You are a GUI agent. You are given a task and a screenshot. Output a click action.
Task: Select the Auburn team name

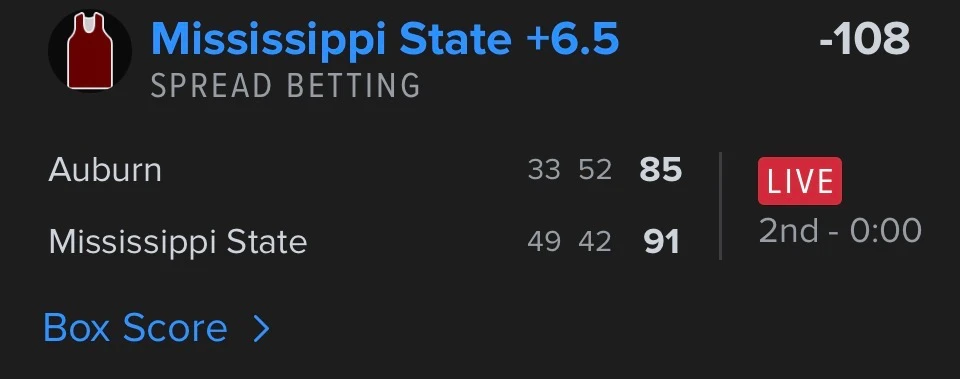pyautogui.click(x=105, y=170)
